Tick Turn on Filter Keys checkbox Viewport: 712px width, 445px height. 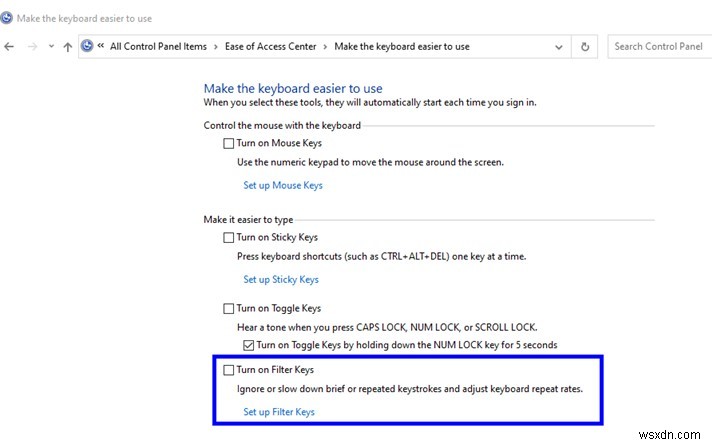[x=228, y=370]
